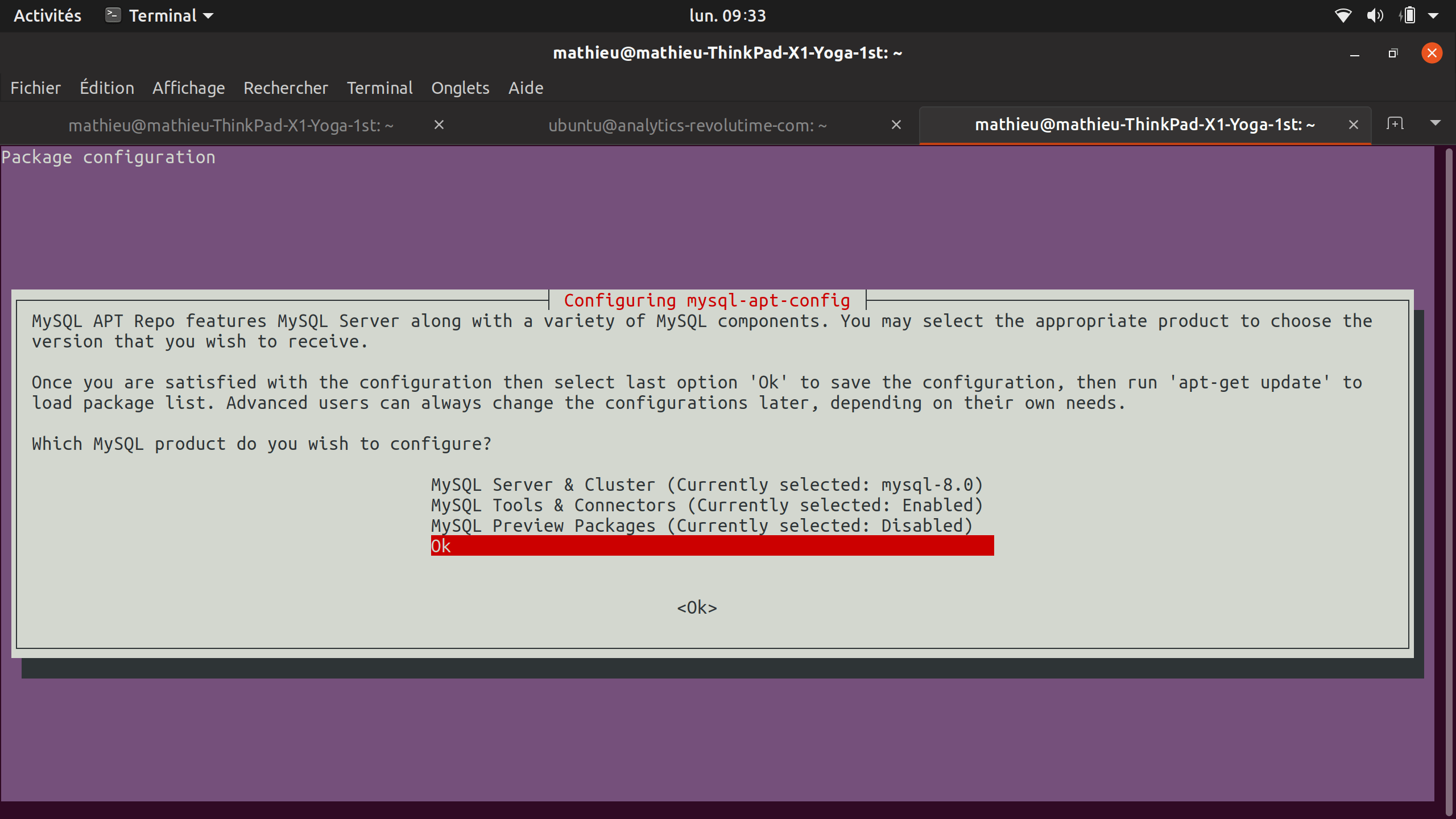Open the Rechercher menu
This screenshot has height=819, width=1456.
pyautogui.click(x=286, y=88)
